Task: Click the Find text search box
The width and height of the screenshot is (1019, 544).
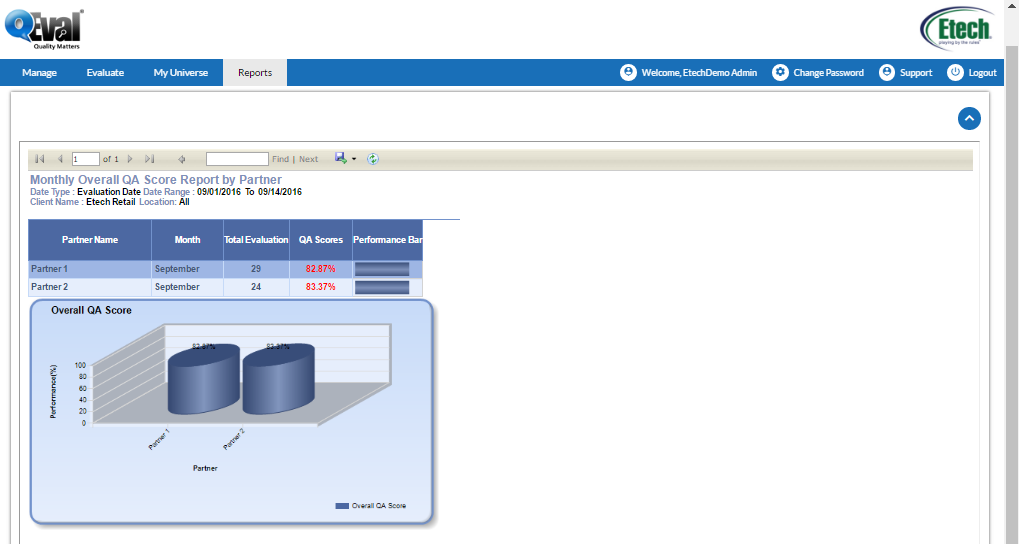Action: click(237, 159)
